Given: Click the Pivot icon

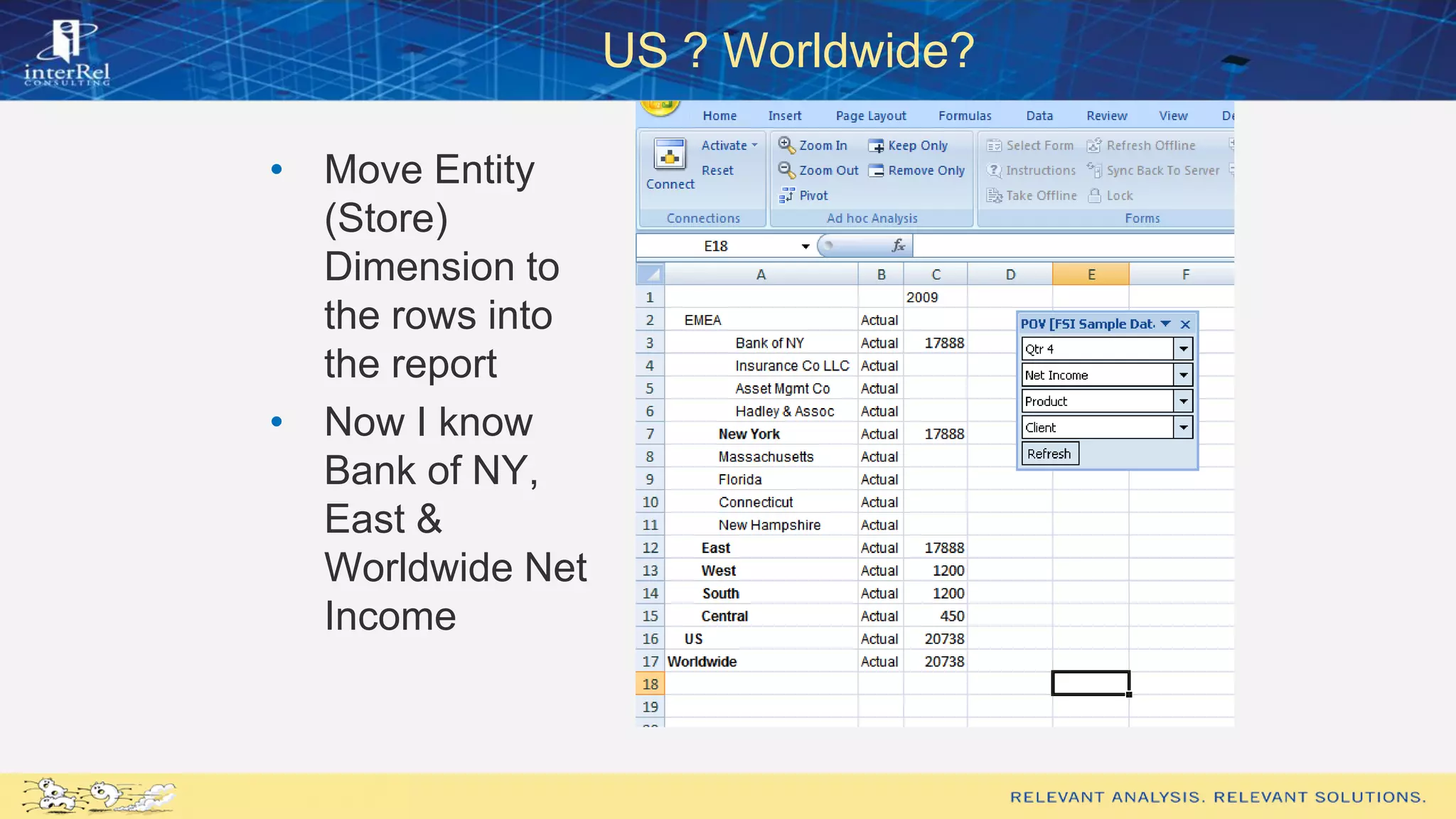Looking at the screenshot, I should 786,195.
